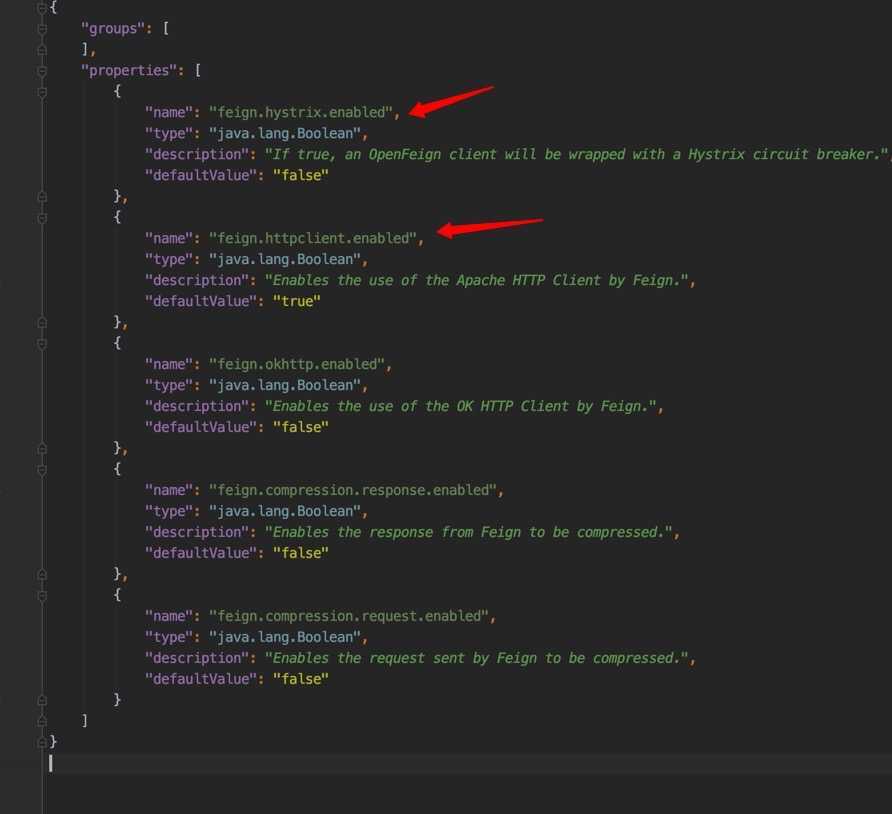Screen dimensions: 892x814
Task: Fold the block containing feign.compression.request.enabled
Action: click(x=42, y=596)
